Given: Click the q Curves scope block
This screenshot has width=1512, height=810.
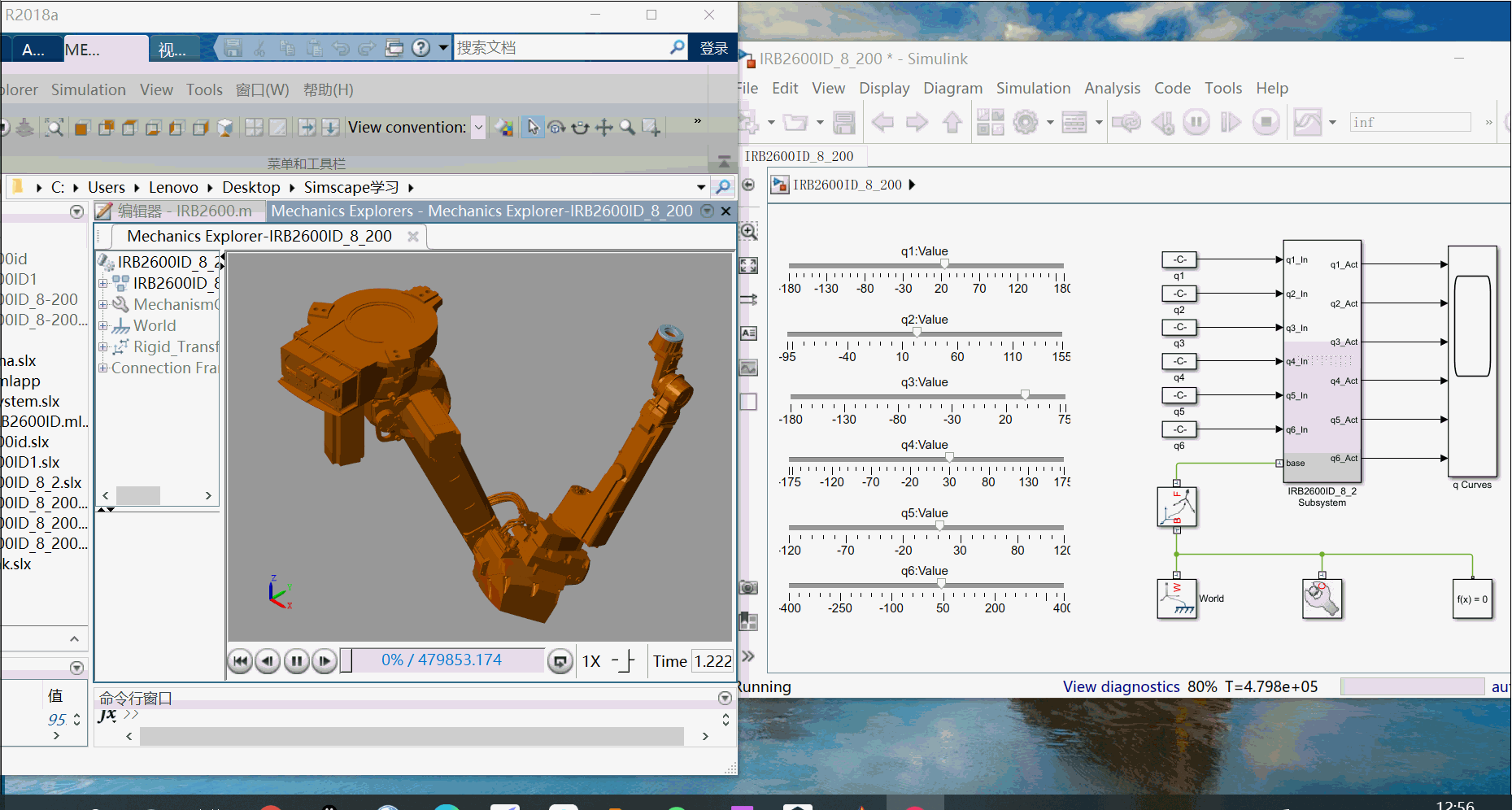Looking at the screenshot, I should click(x=1472, y=362).
